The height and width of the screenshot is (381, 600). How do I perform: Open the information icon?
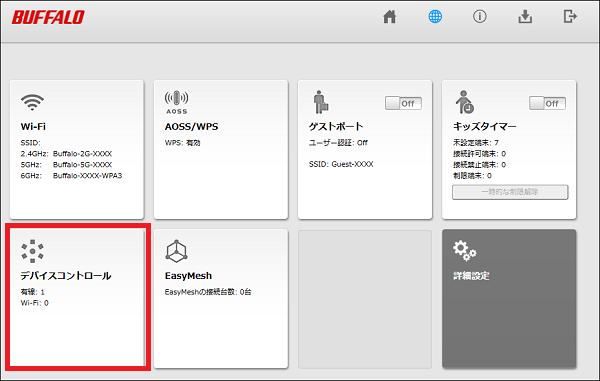pyautogui.click(x=479, y=16)
